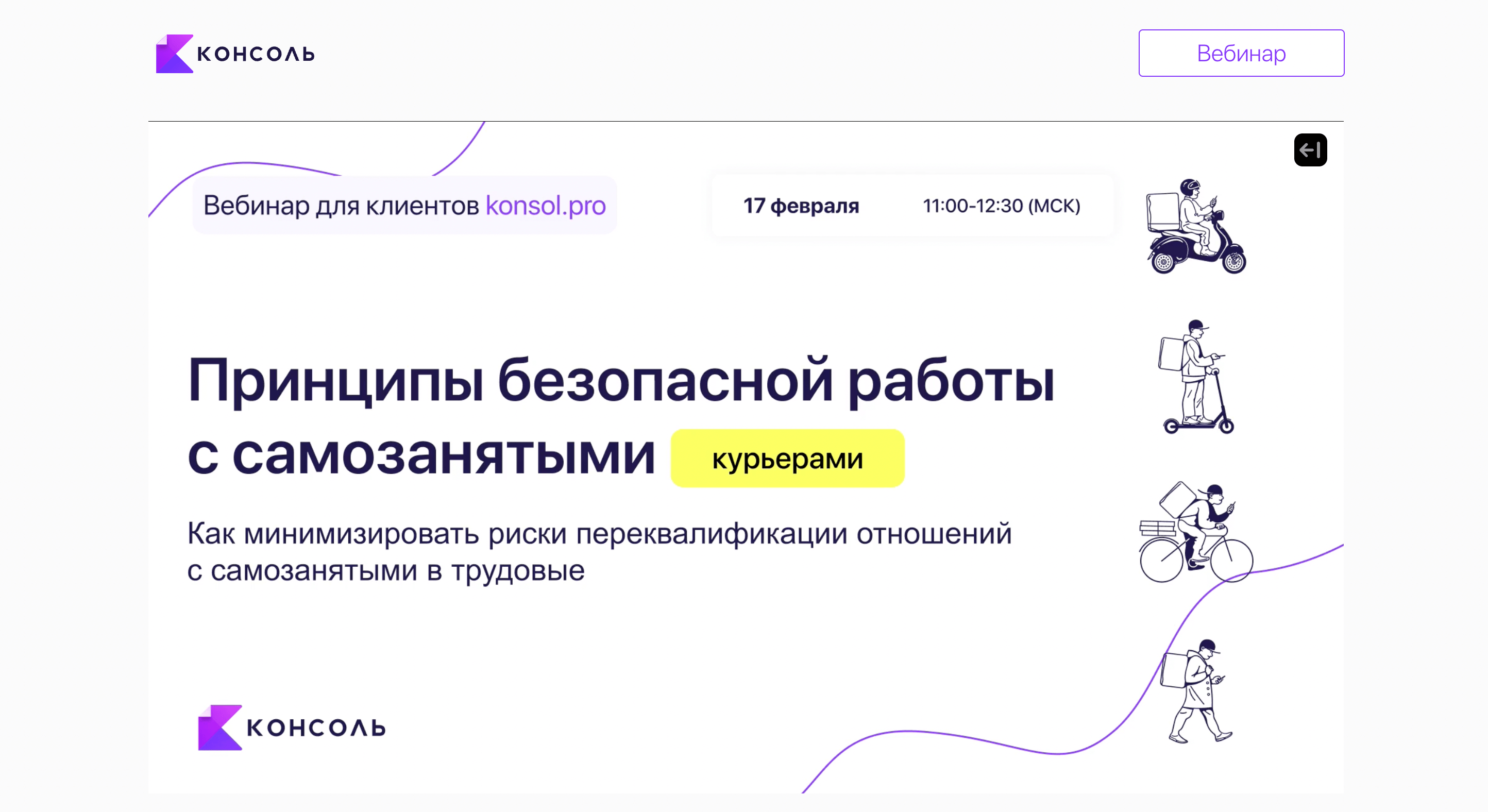Screen dimensions: 1488x812
Task: Click the Вебинар для клиентов label
Action: (341, 205)
